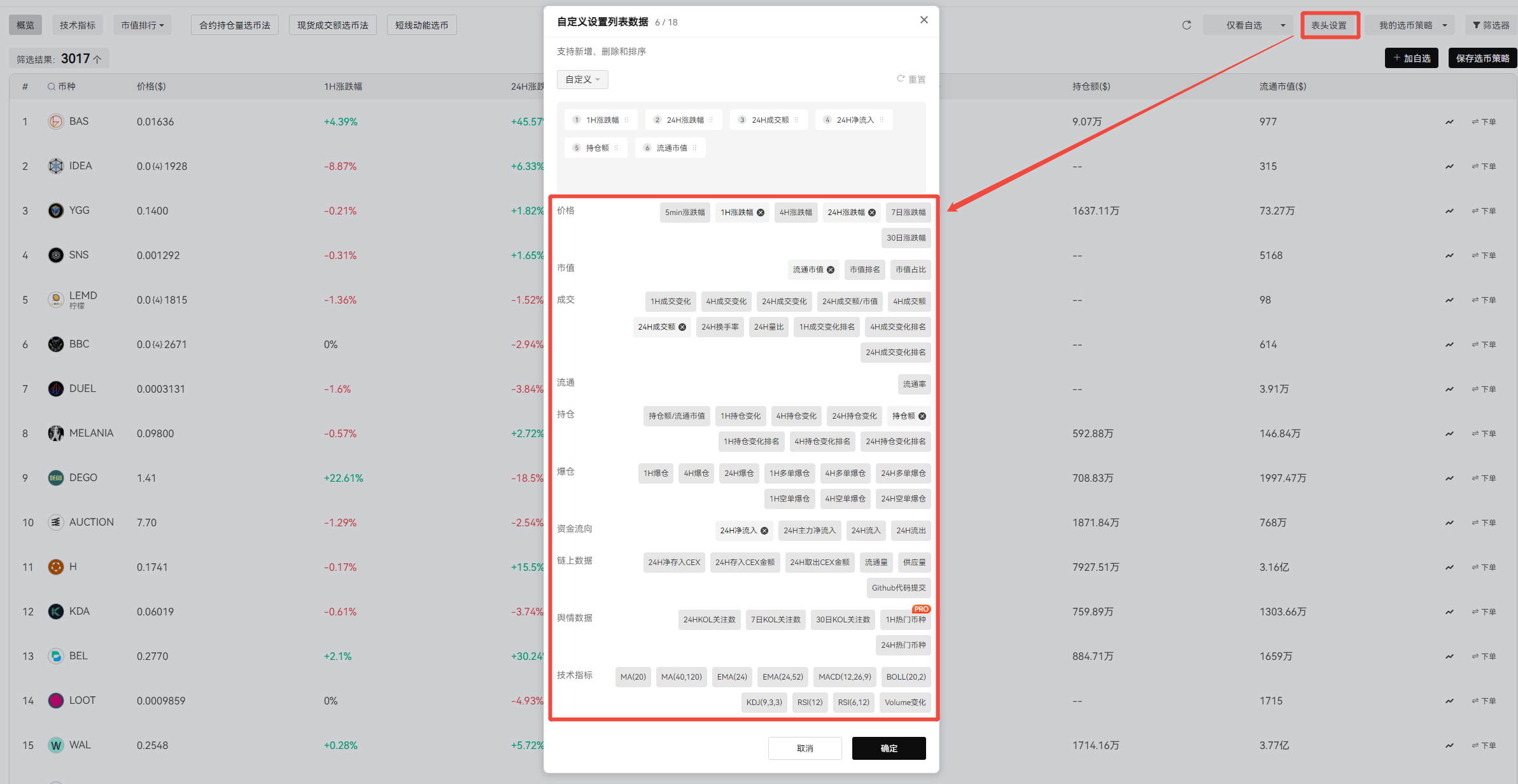
Task: Remove 1H涨跌幅 using its x icon
Action: 761,213
